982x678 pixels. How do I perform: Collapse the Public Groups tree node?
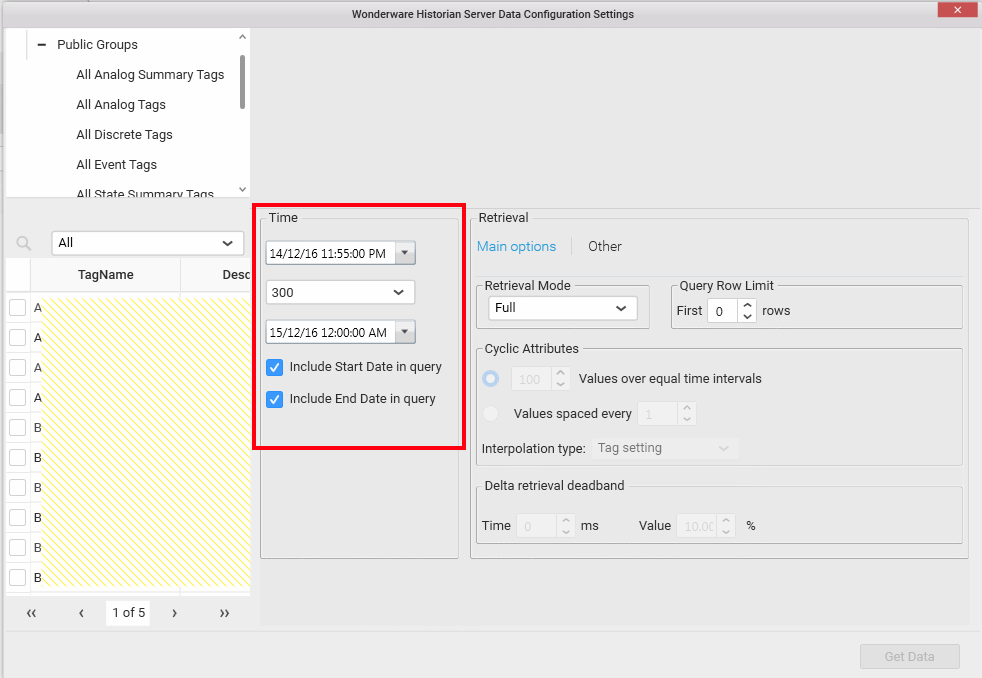(x=41, y=44)
